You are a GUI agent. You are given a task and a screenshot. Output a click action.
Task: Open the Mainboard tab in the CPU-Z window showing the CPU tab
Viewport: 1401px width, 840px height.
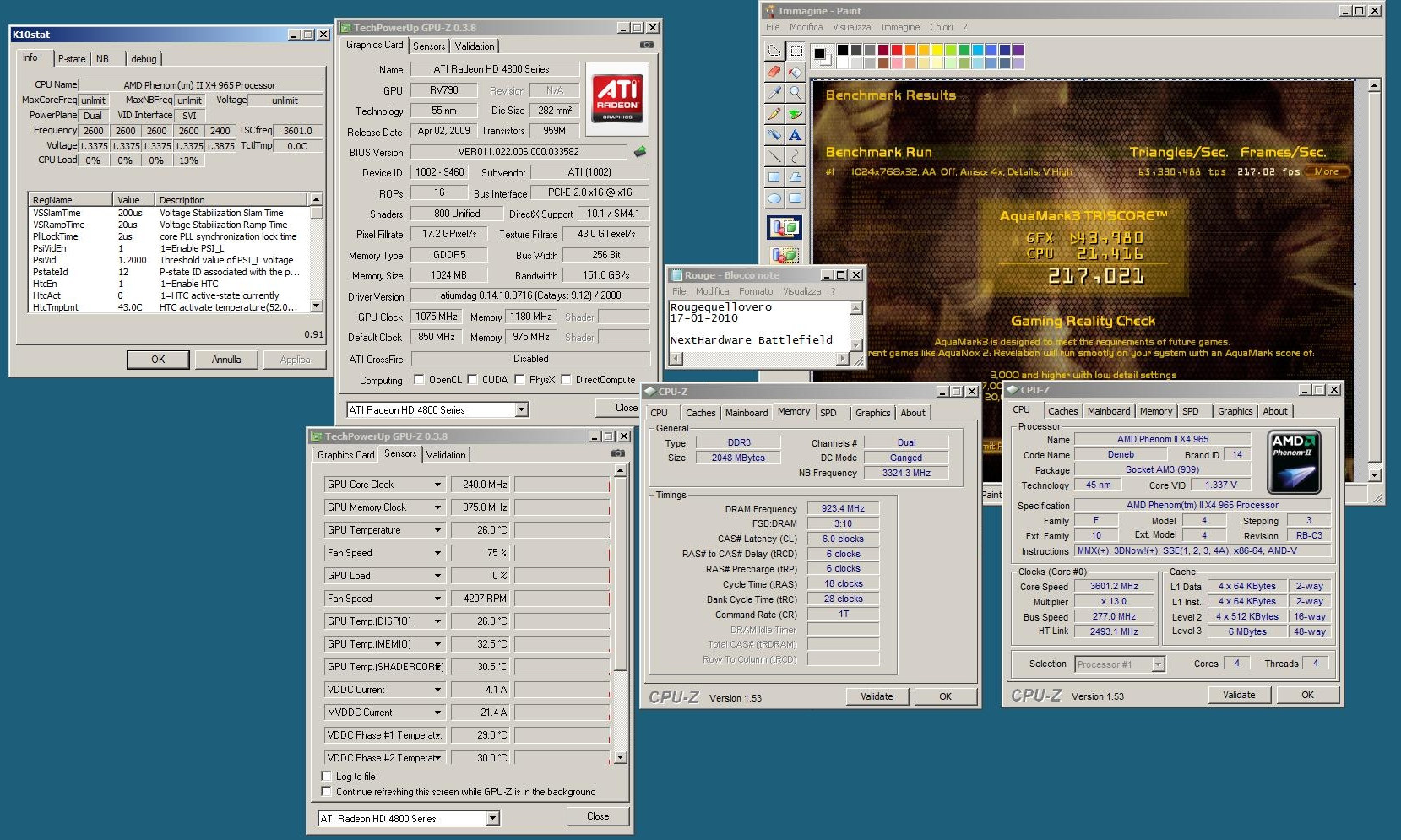point(1109,411)
